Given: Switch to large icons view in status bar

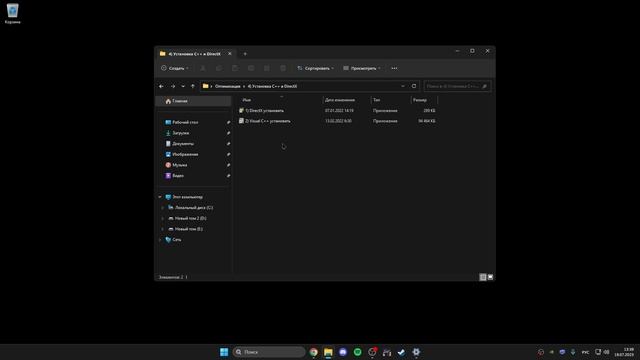Looking at the screenshot, I should [490, 277].
